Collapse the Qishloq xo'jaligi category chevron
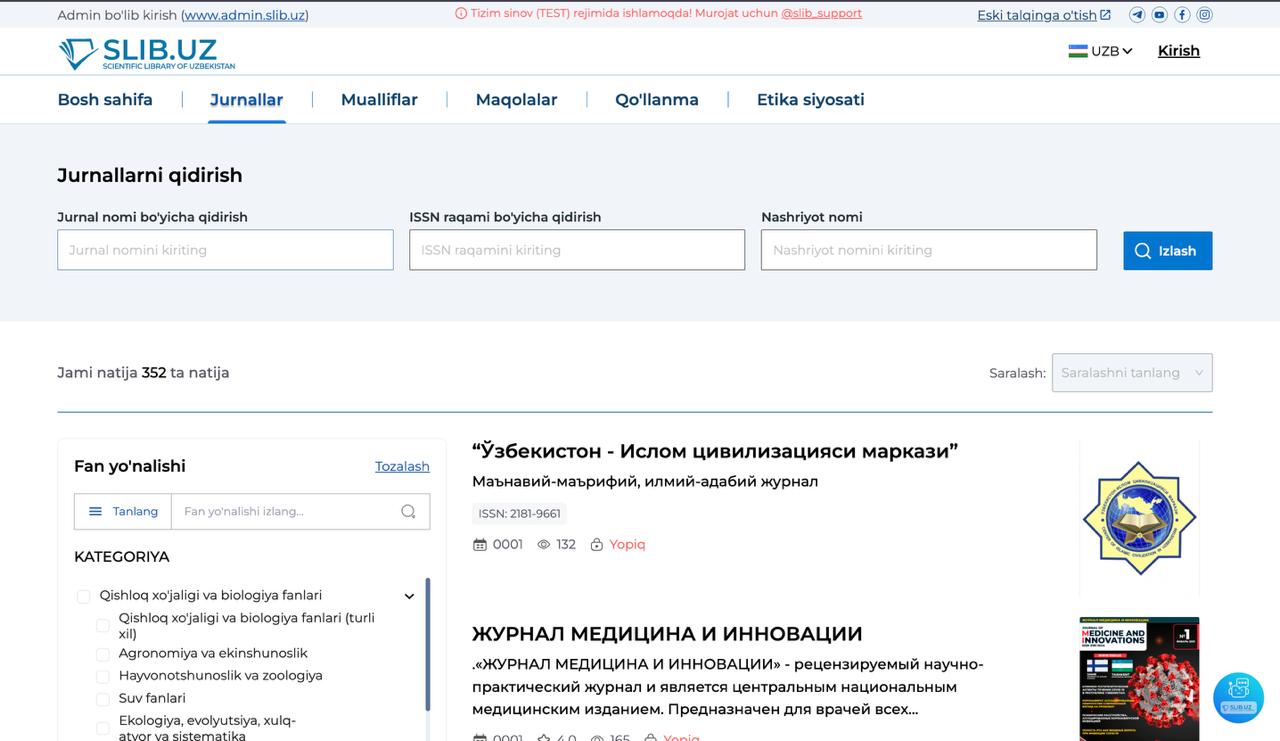Viewport: 1280px width, 741px height. pyautogui.click(x=409, y=595)
